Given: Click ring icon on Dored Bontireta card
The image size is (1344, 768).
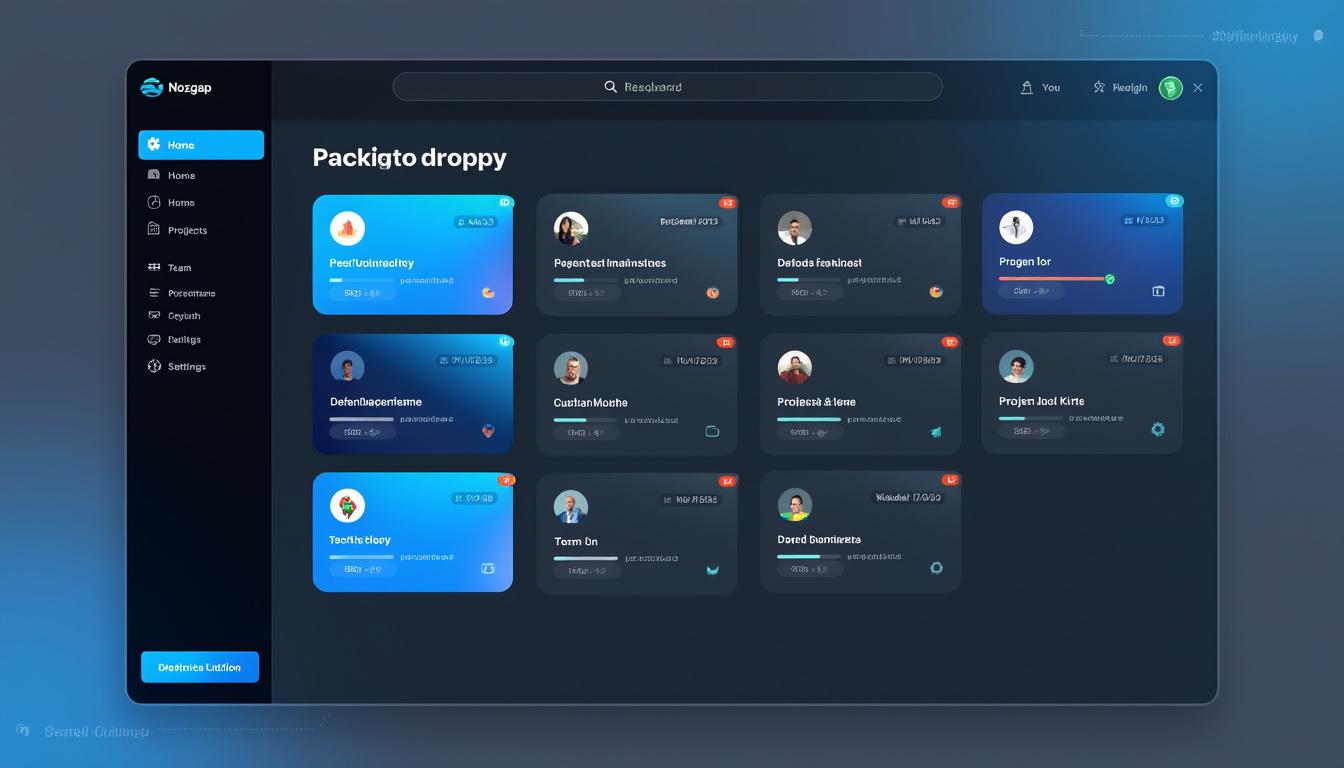Looking at the screenshot, I should pos(936,567).
